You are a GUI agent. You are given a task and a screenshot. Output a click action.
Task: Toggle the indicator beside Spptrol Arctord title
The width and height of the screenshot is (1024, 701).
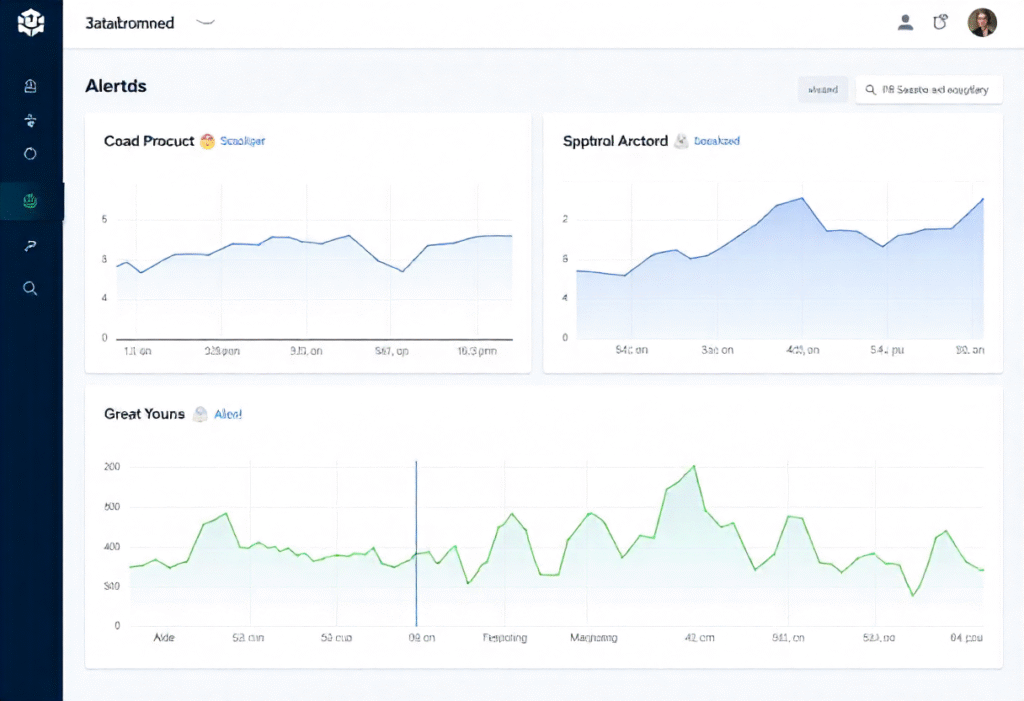tap(681, 141)
